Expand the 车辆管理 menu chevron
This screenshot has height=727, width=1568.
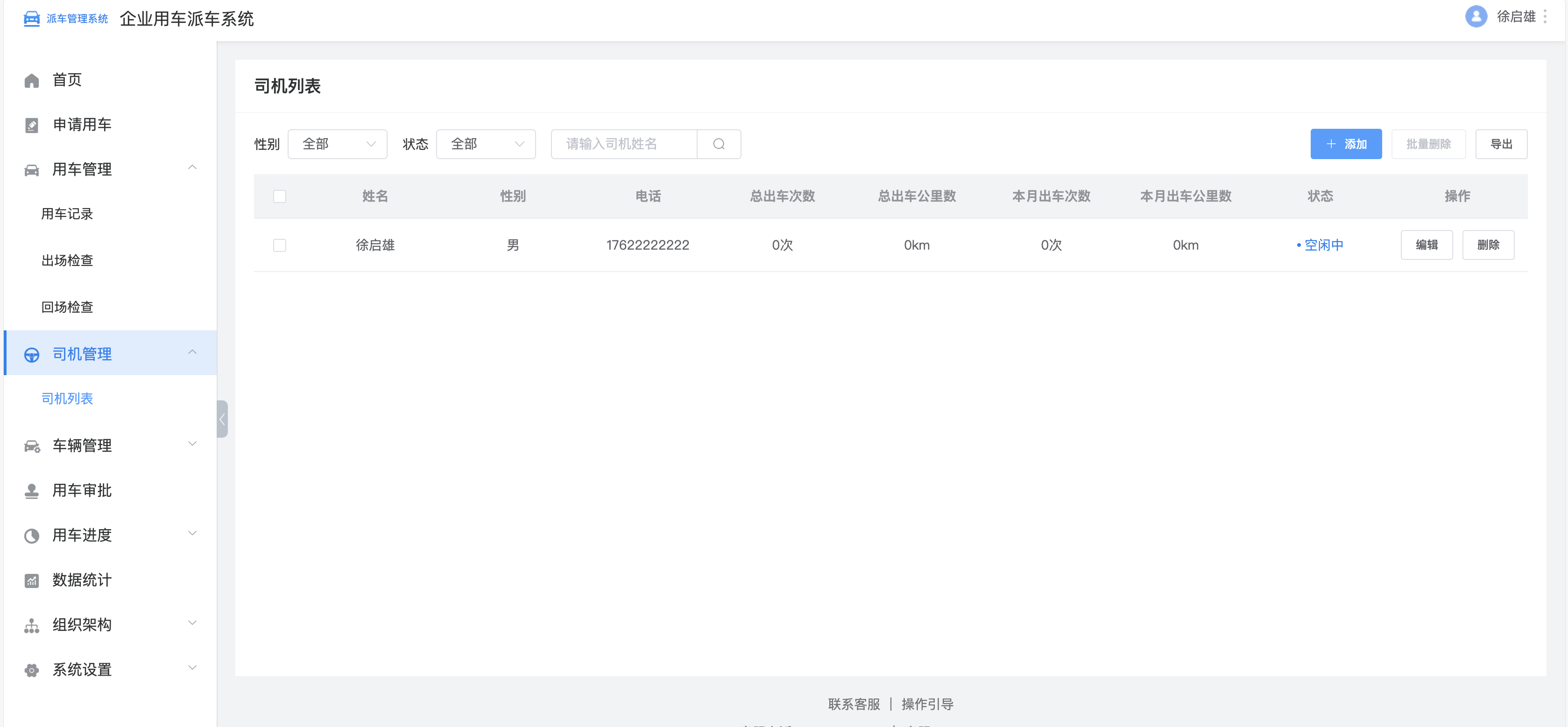tap(192, 443)
